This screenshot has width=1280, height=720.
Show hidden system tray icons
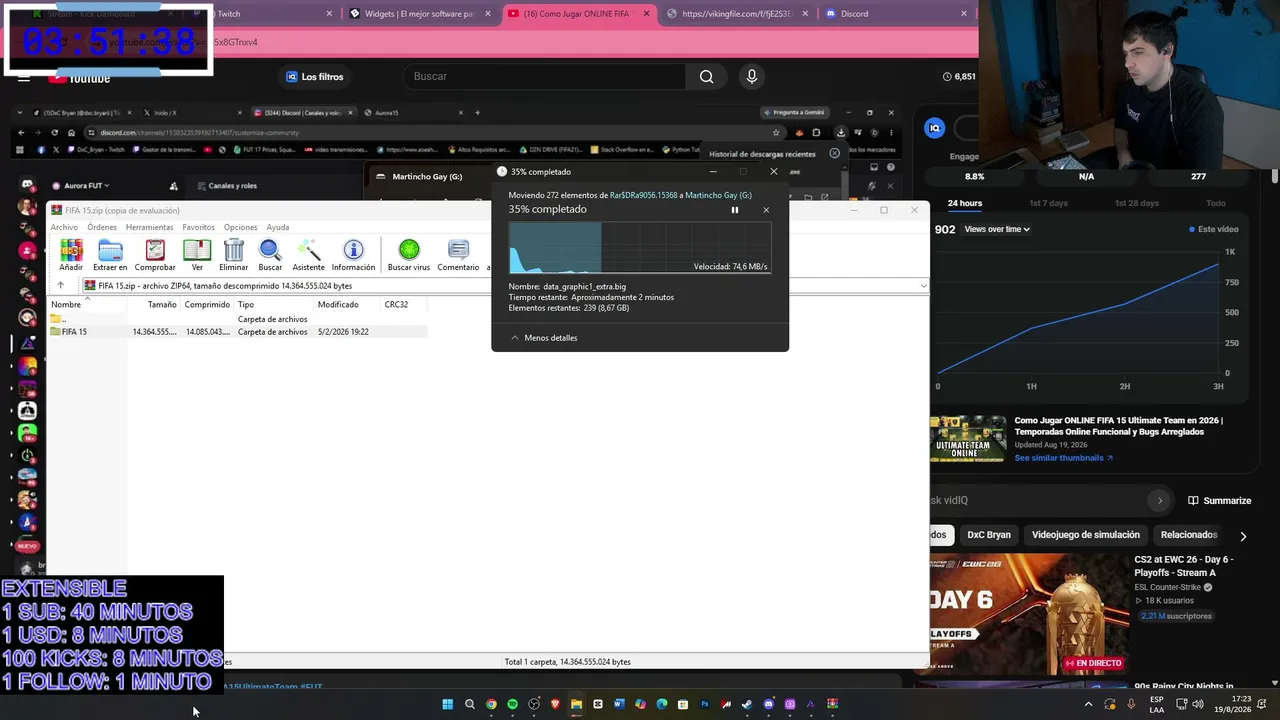point(1089,704)
